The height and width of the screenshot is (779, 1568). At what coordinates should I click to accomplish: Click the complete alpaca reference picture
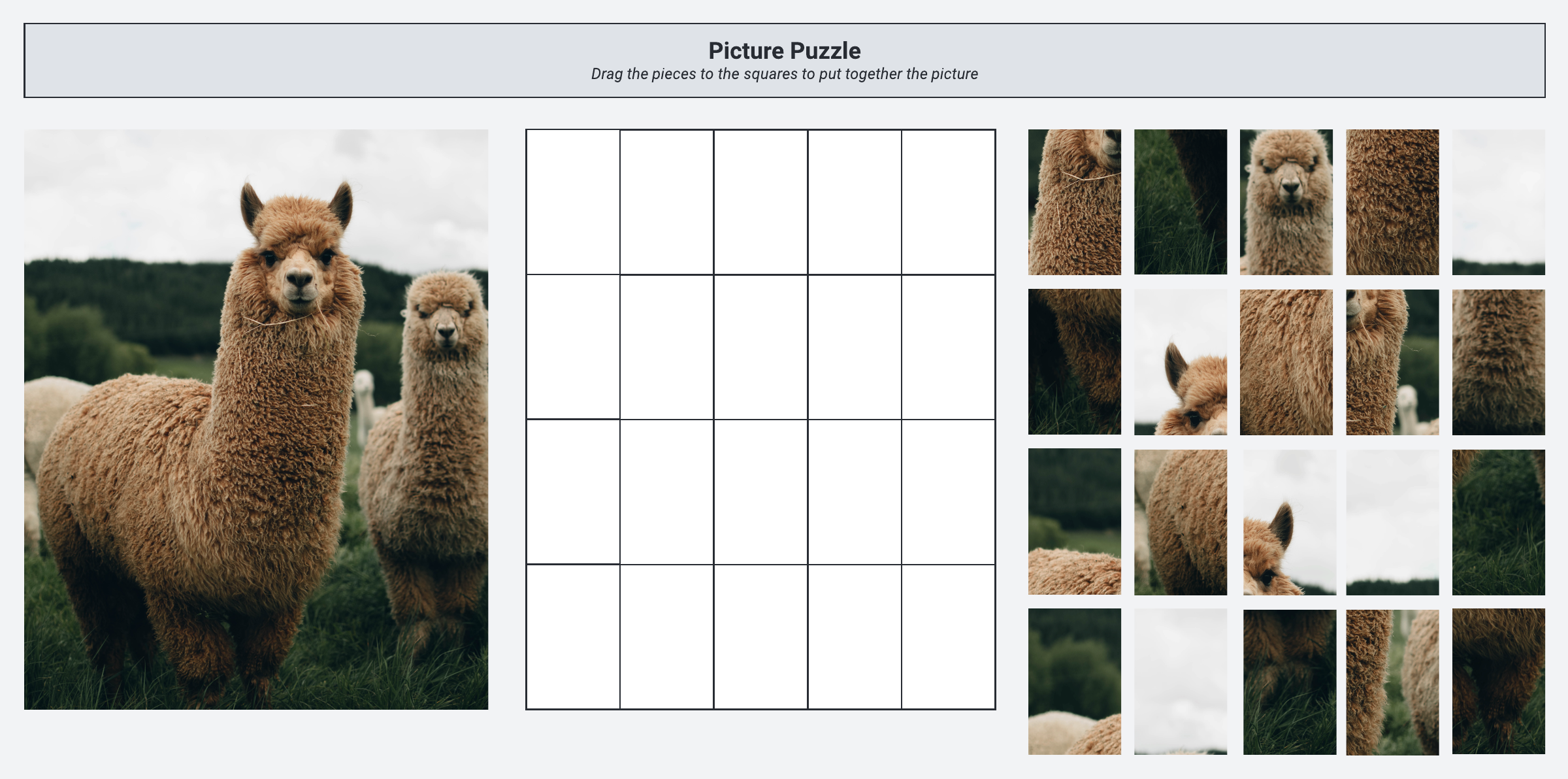coord(256,420)
